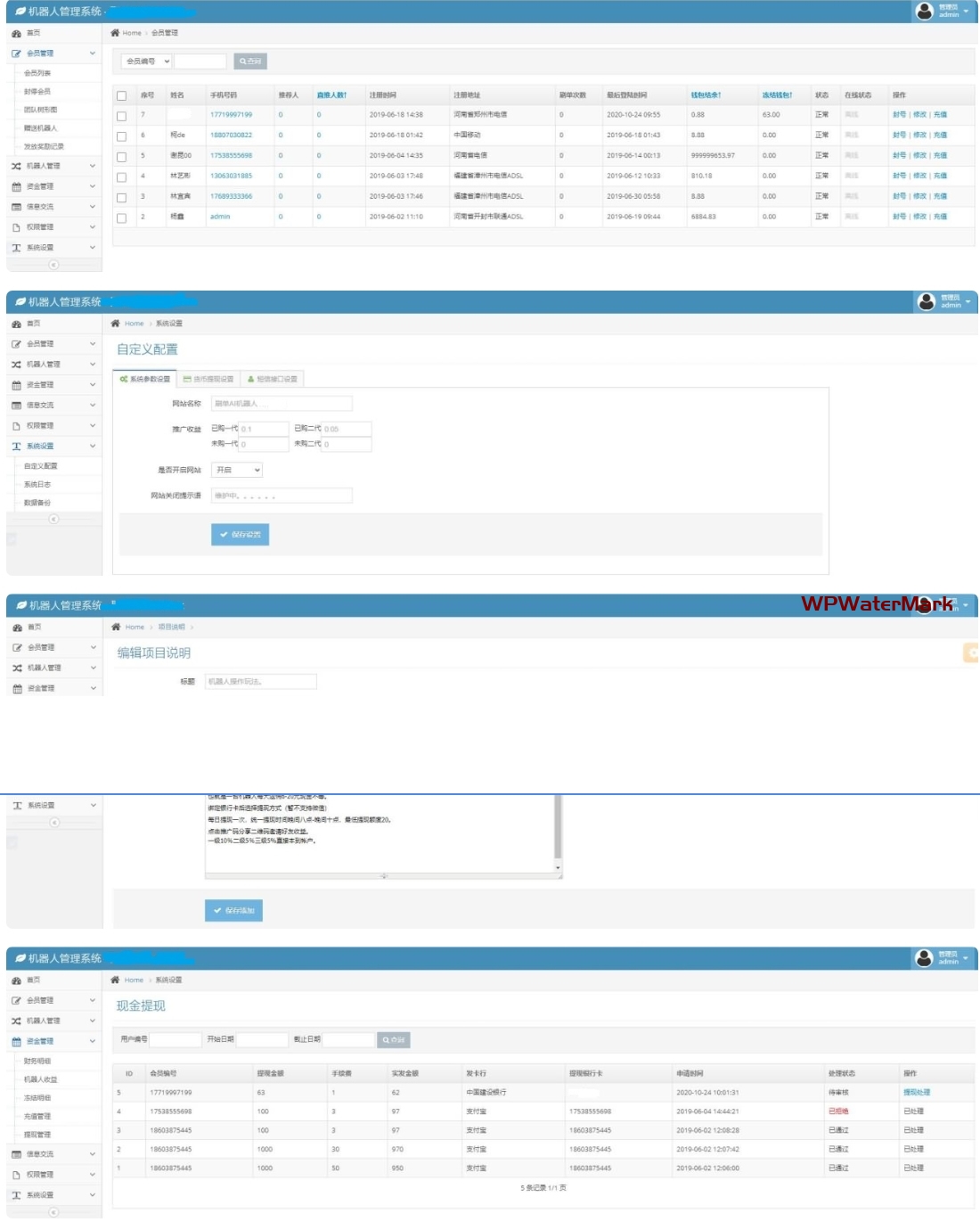Switch to the 短信接口设置 tab
The height and width of the screenshot is (1222, 980).
[272, 379]
